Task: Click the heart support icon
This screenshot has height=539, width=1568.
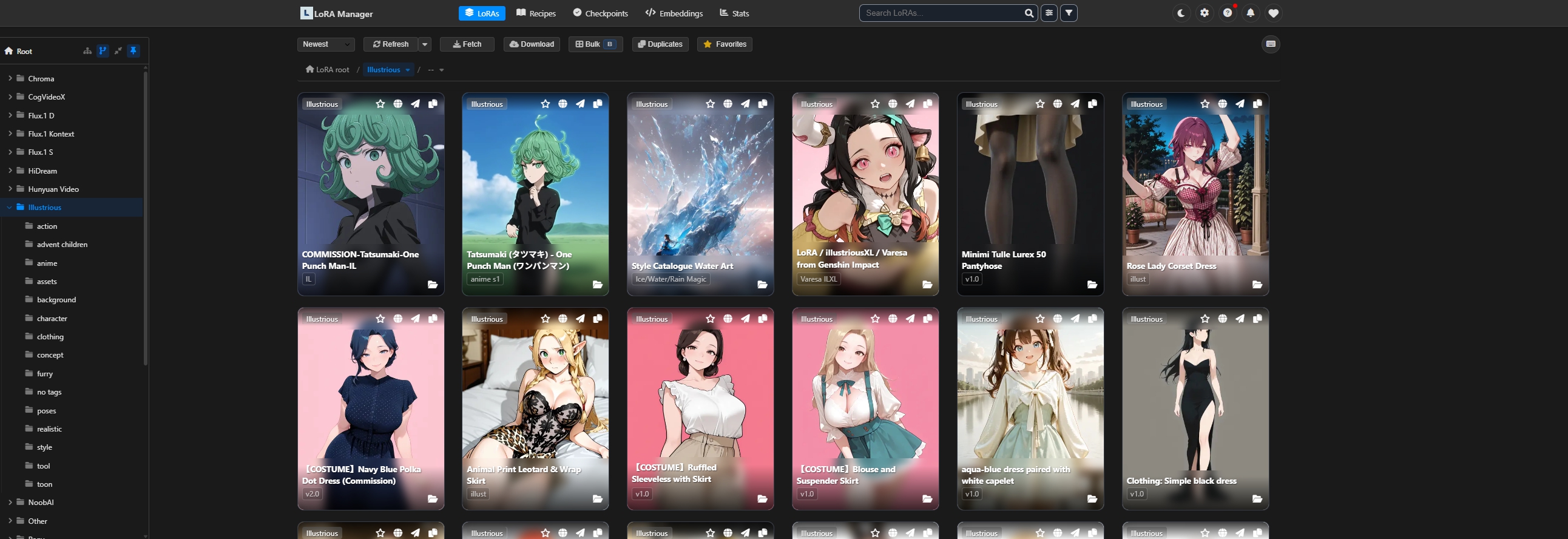Action: coord(1273,13)
